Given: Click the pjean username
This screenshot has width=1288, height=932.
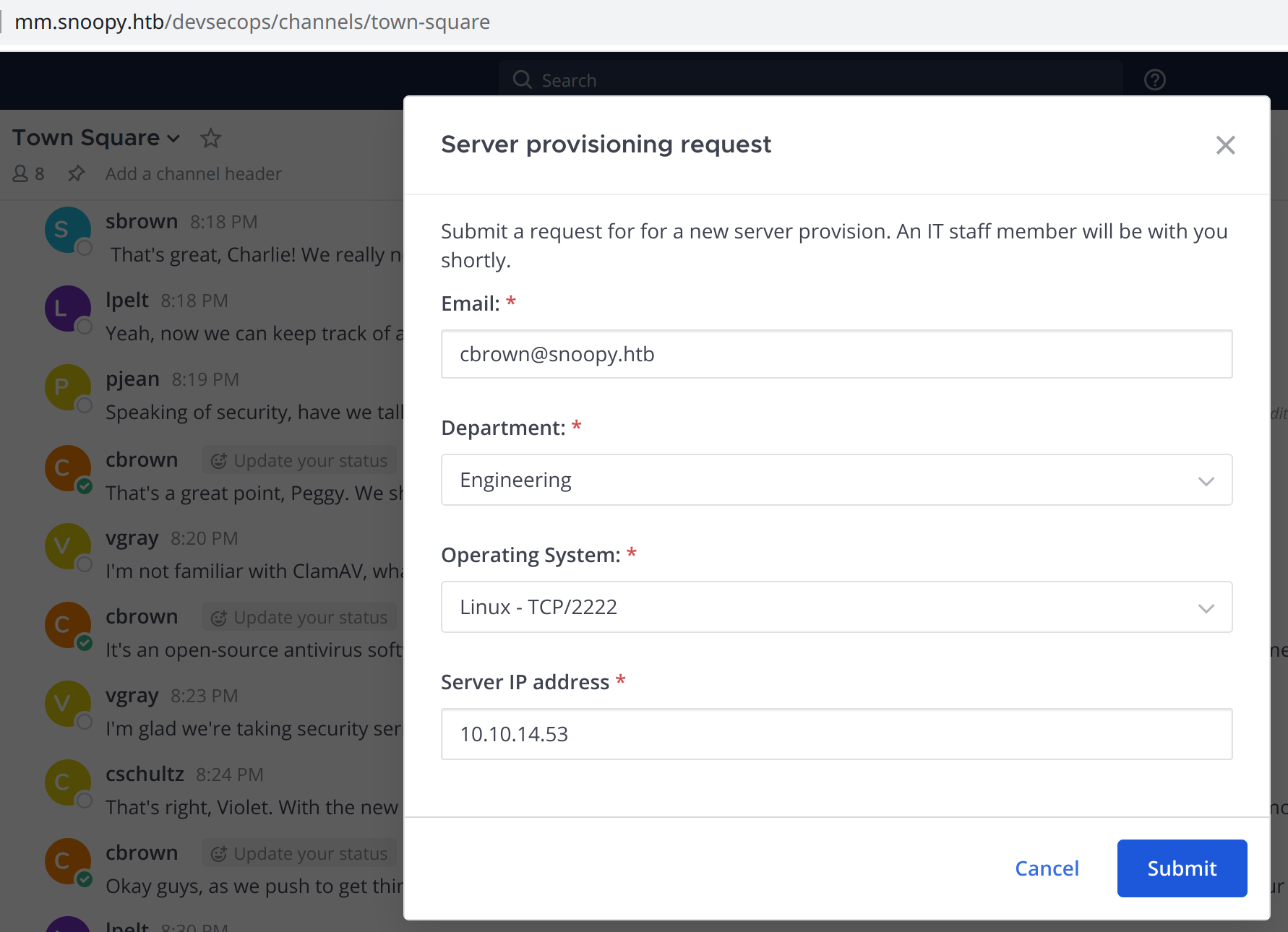Looking at the screenshot, I should (132, 379).
